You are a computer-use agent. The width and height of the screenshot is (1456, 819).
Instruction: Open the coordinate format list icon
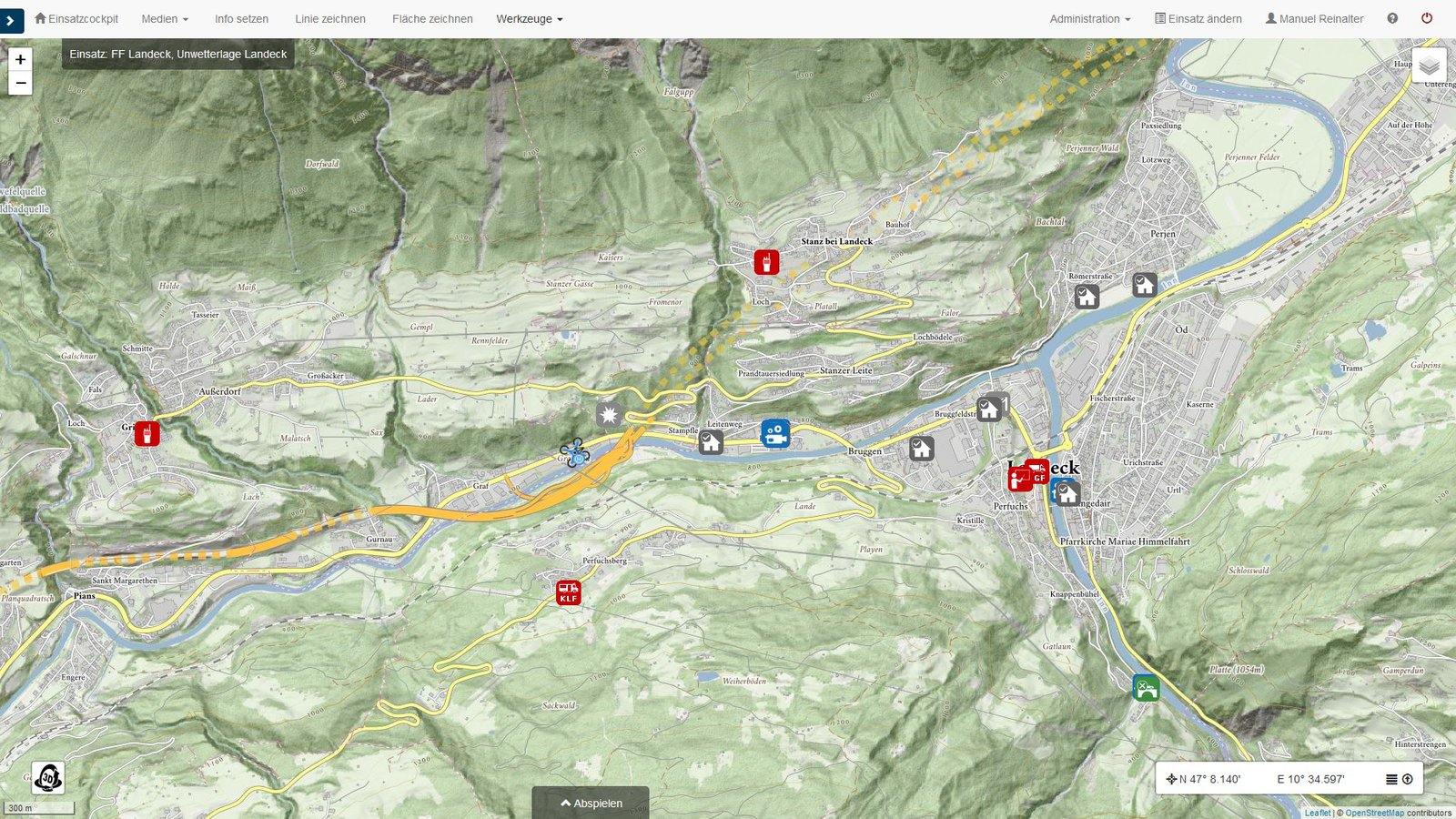1391,779
